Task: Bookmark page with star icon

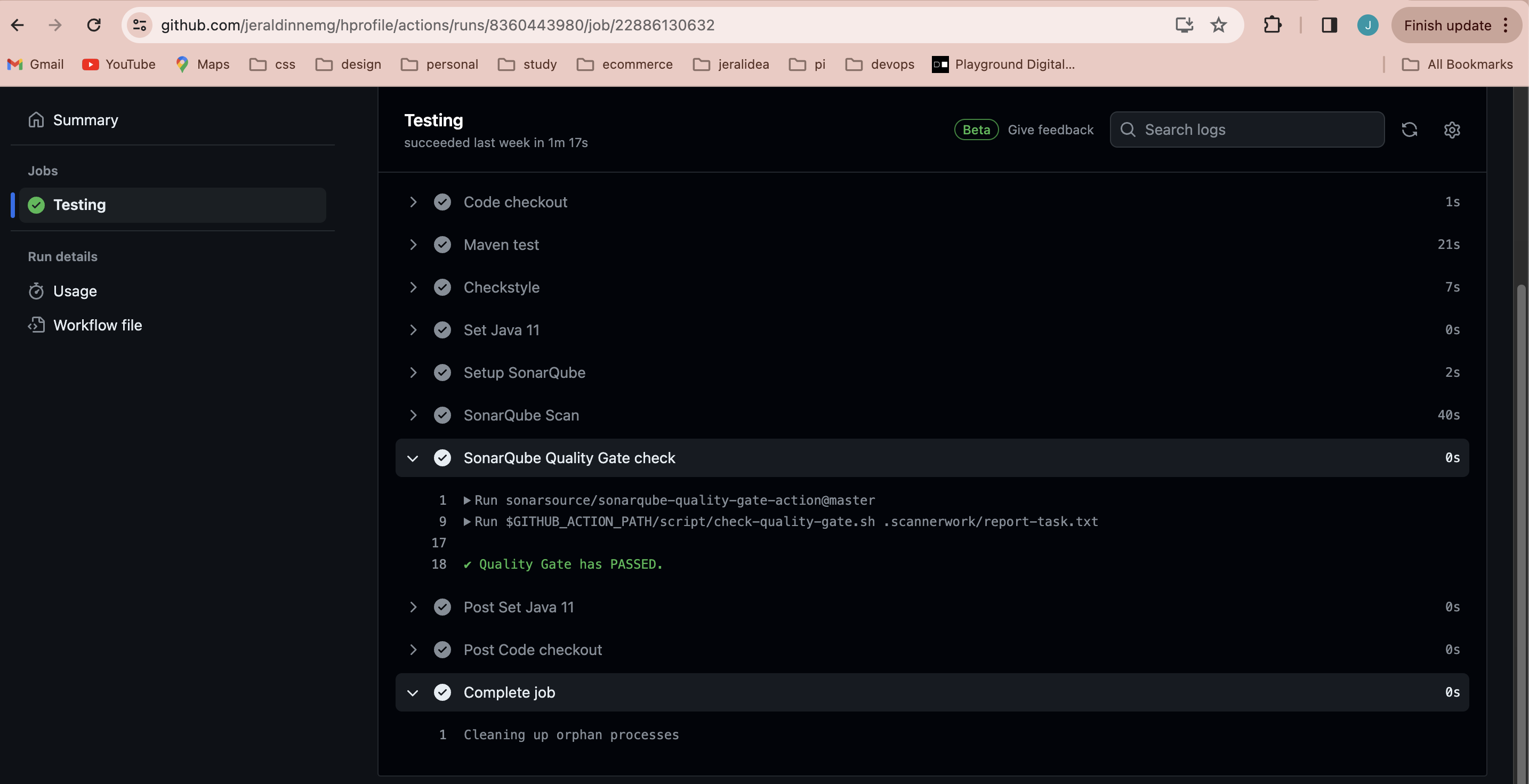Action: [1218, 25]
